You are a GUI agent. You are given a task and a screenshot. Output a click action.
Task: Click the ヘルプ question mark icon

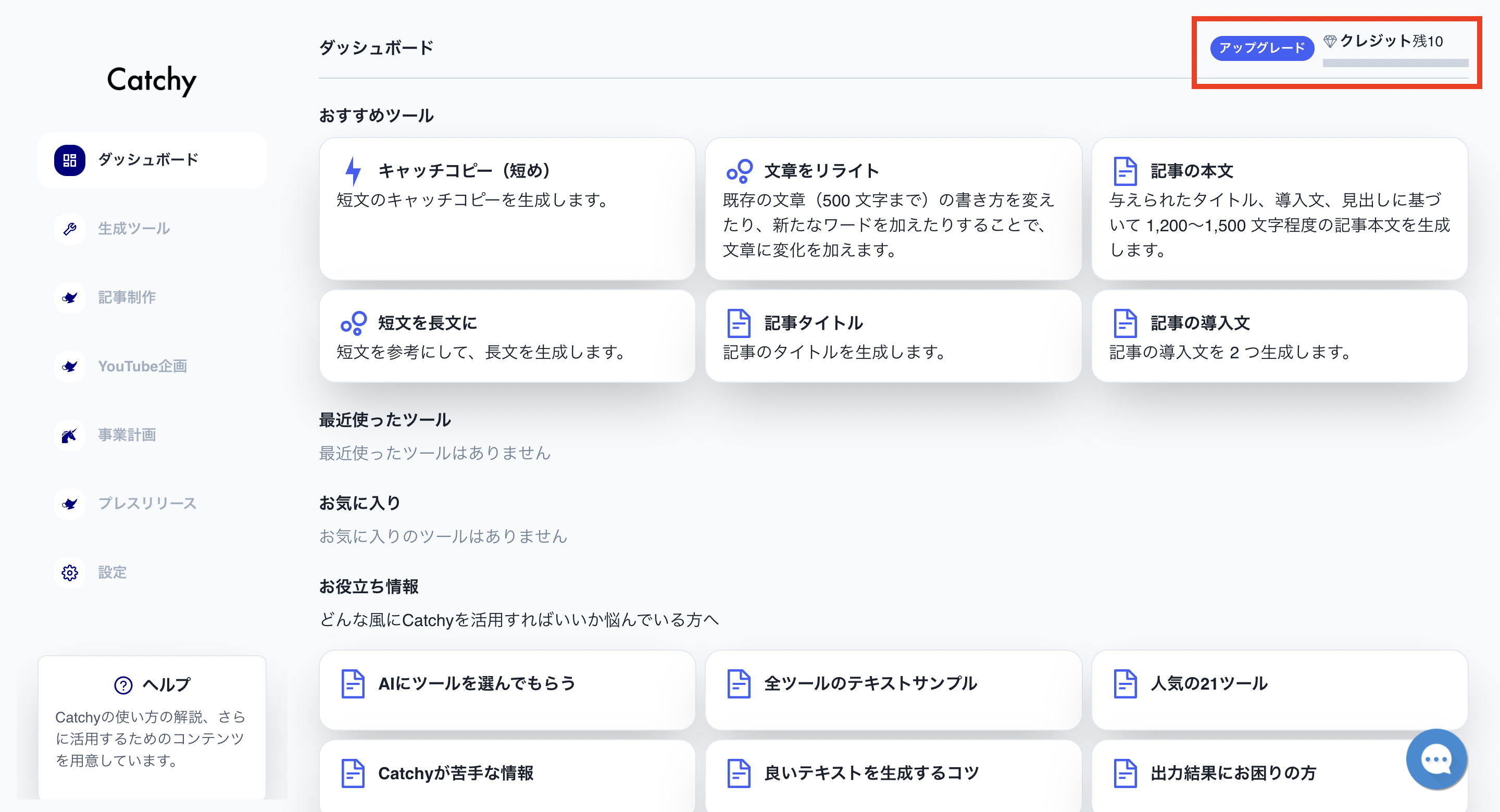[123, 685]
